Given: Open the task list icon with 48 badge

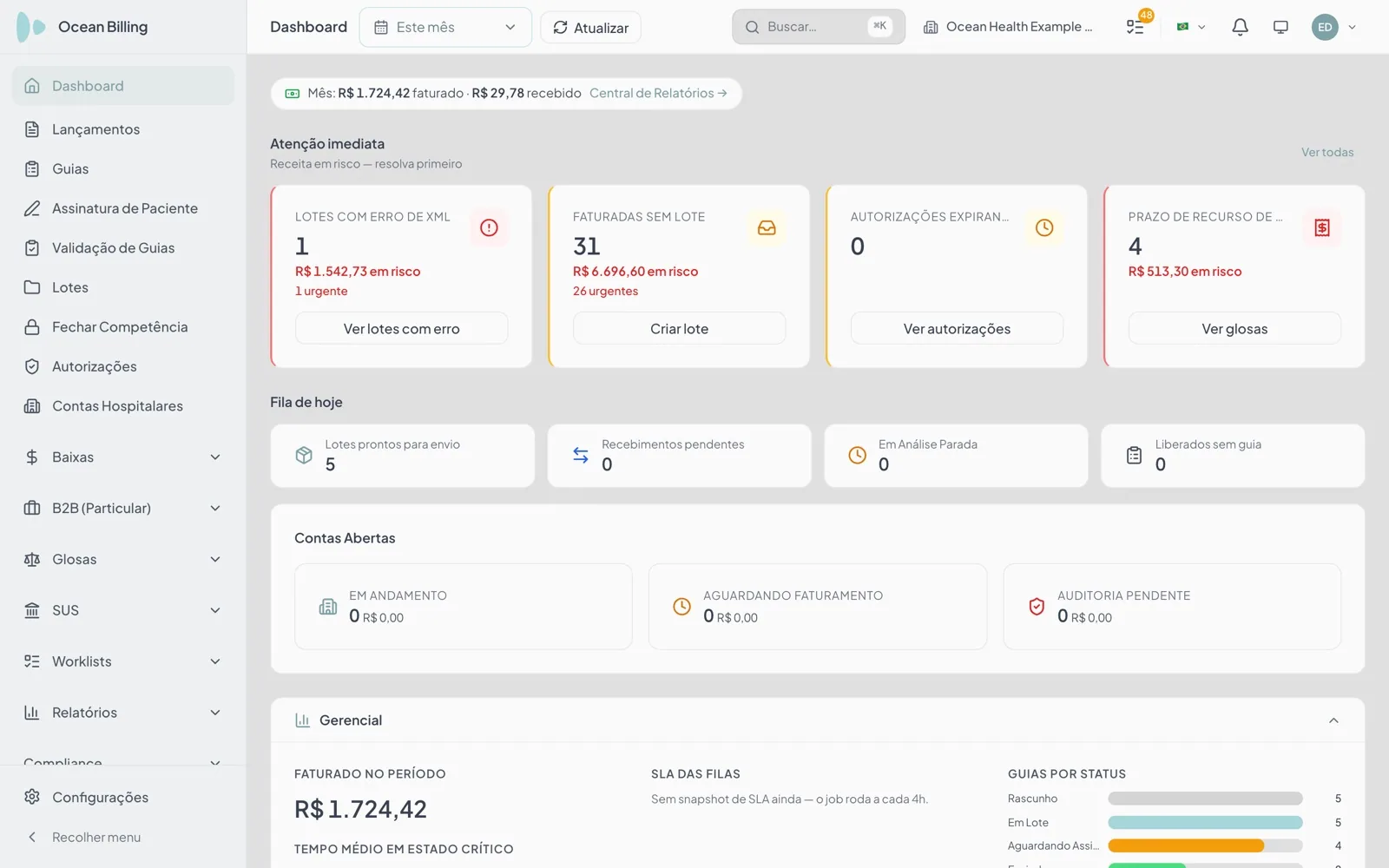Looking at the screenshot, I should pyautogui.click(x=1136, y=26).
